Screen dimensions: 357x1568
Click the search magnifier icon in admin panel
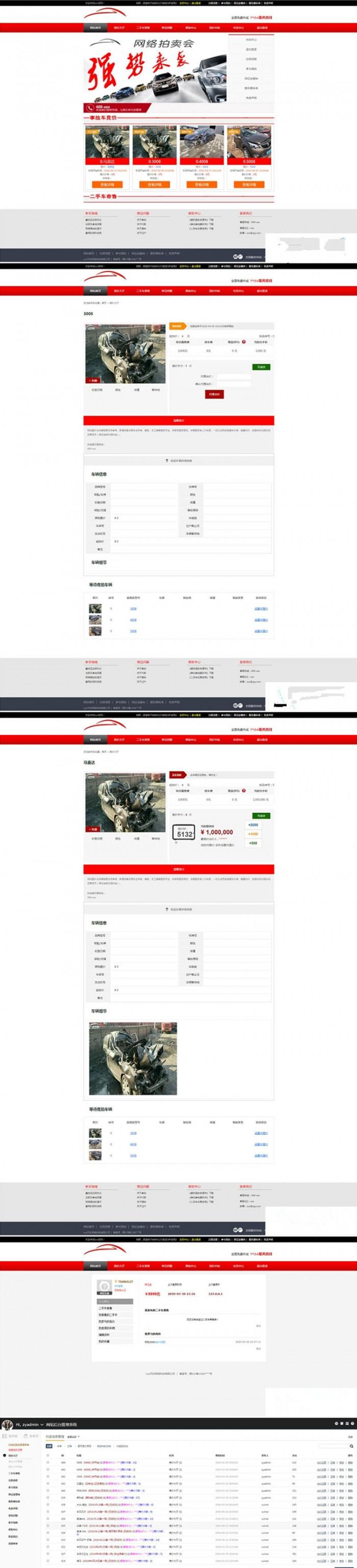(351, 1446)
